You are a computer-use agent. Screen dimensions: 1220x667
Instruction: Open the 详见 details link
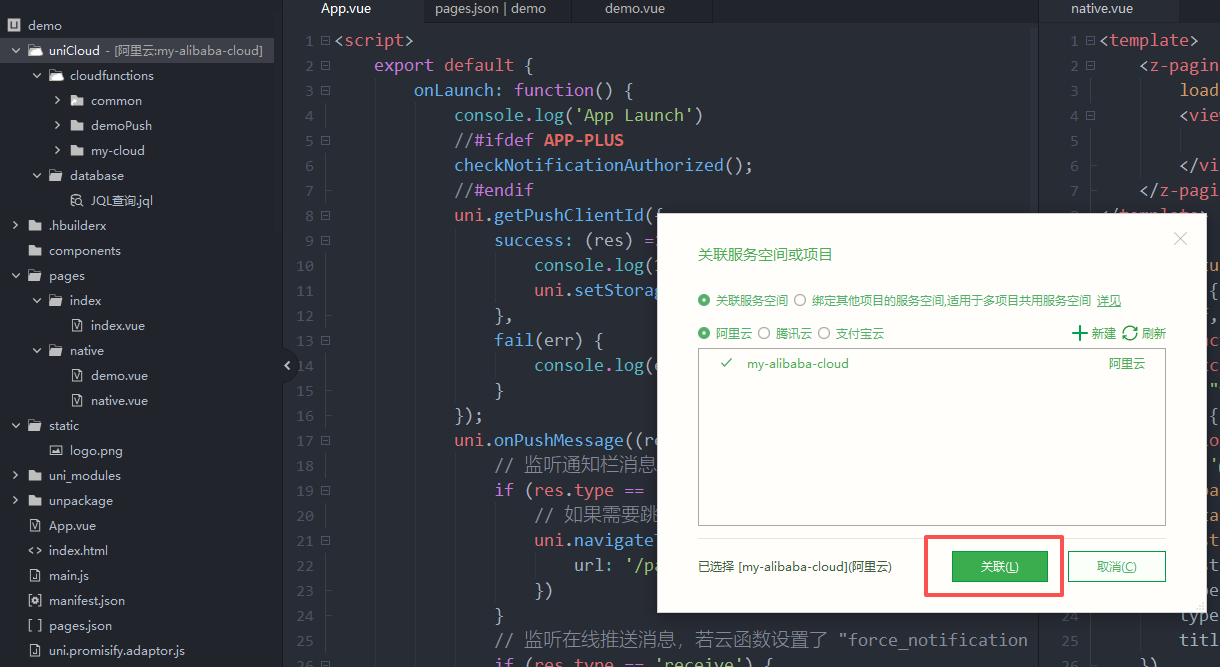point(1108,300)
